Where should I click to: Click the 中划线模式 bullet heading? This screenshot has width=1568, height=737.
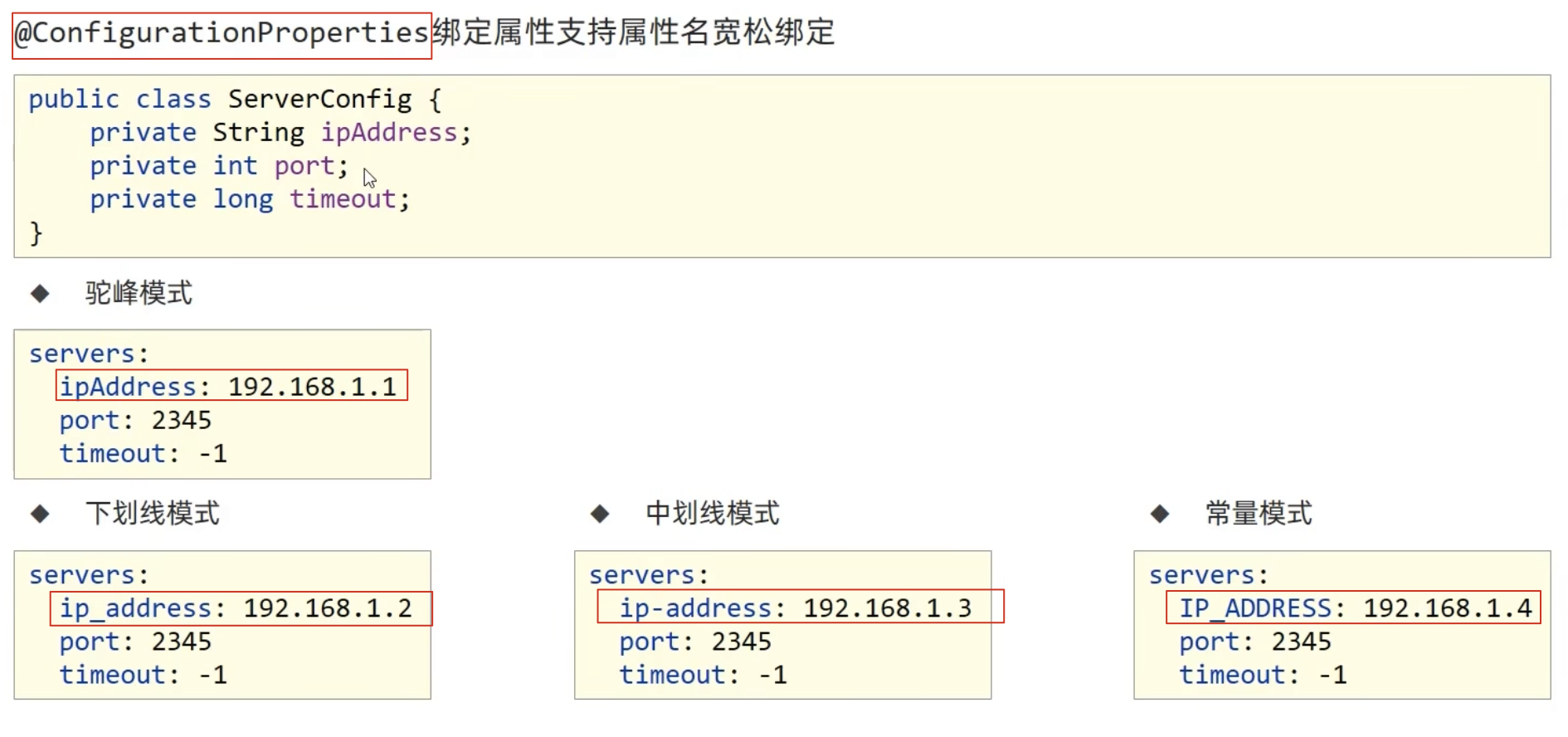pyautogui.click(x=713, y=514)
